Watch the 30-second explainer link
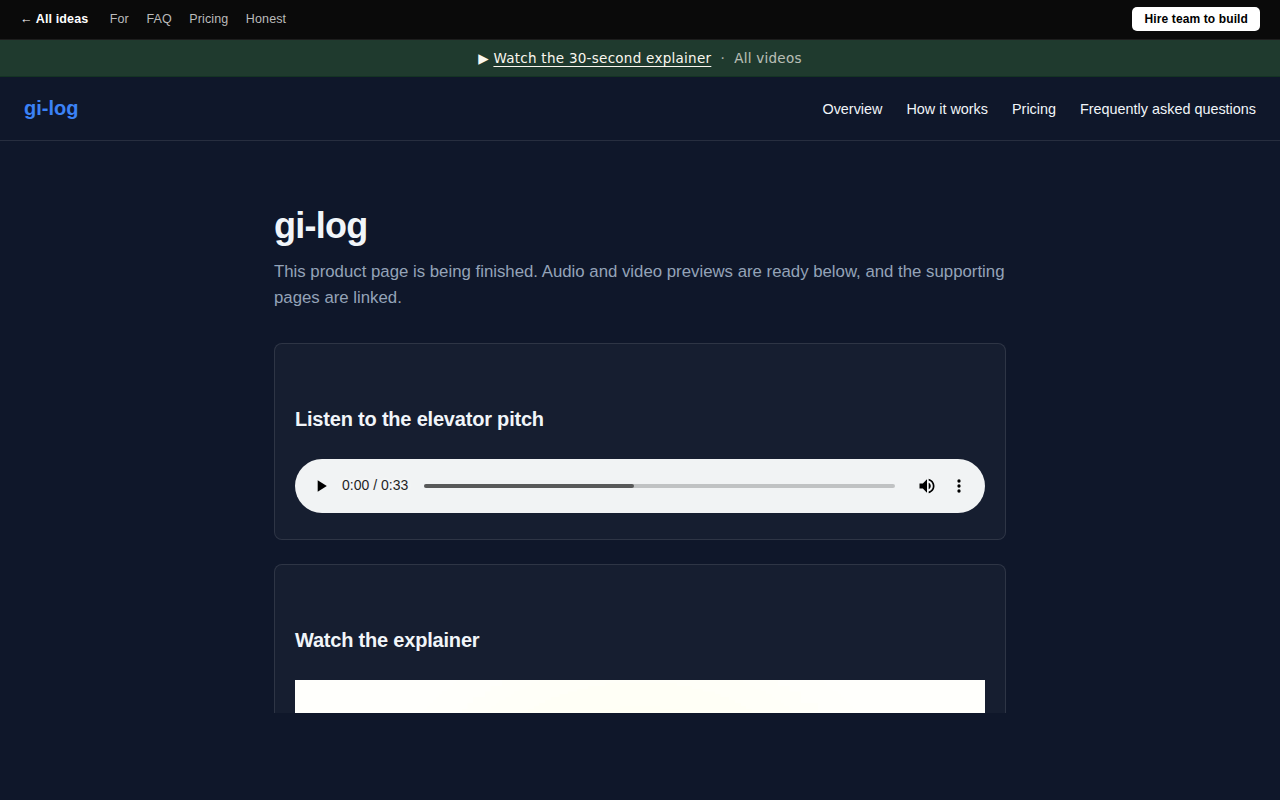Image resolution: width=1280 pixels, height=800 pixels. 602,58
